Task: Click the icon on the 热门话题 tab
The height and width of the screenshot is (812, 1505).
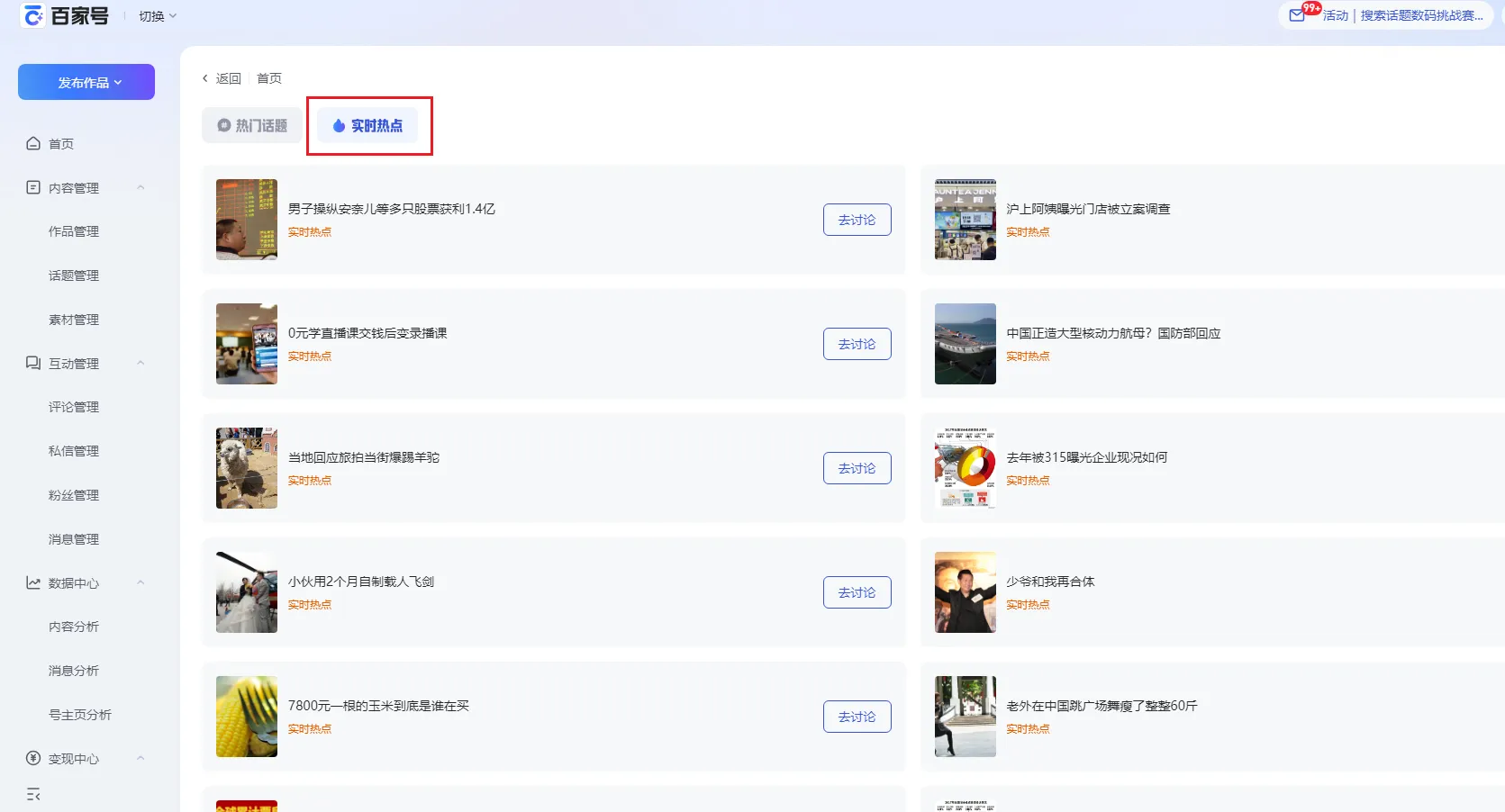Action: point(224,125)
